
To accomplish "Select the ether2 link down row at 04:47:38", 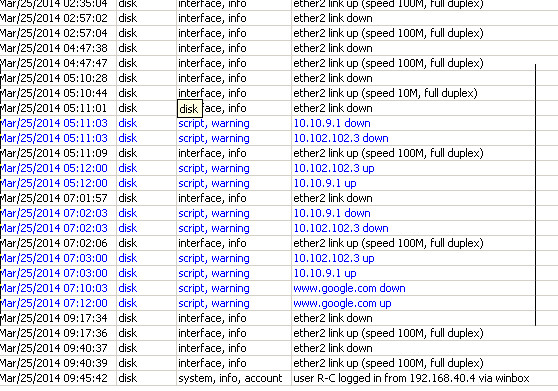I will tap(279, 48).
